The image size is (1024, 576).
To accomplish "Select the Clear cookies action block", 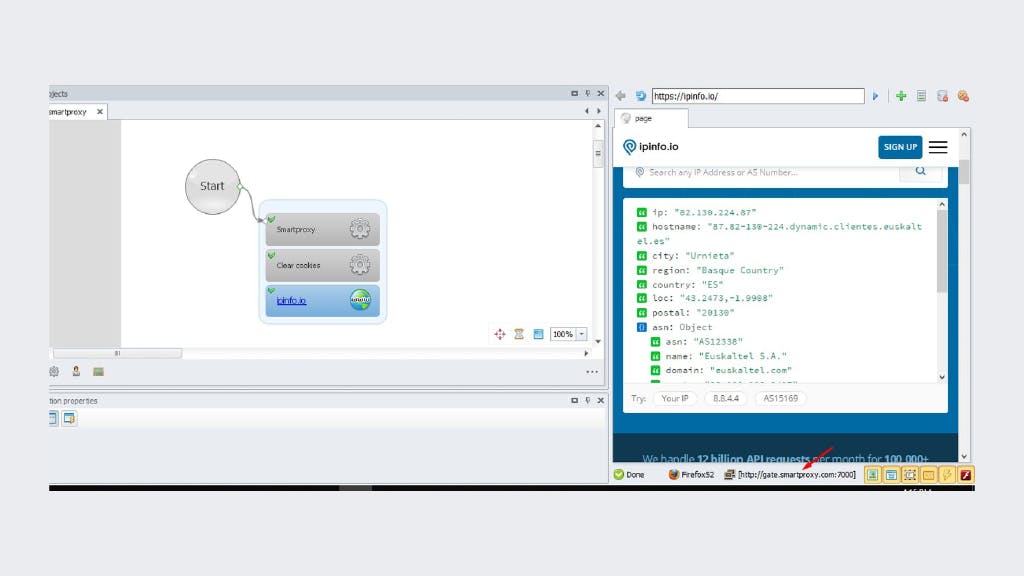I will point(322,264).
